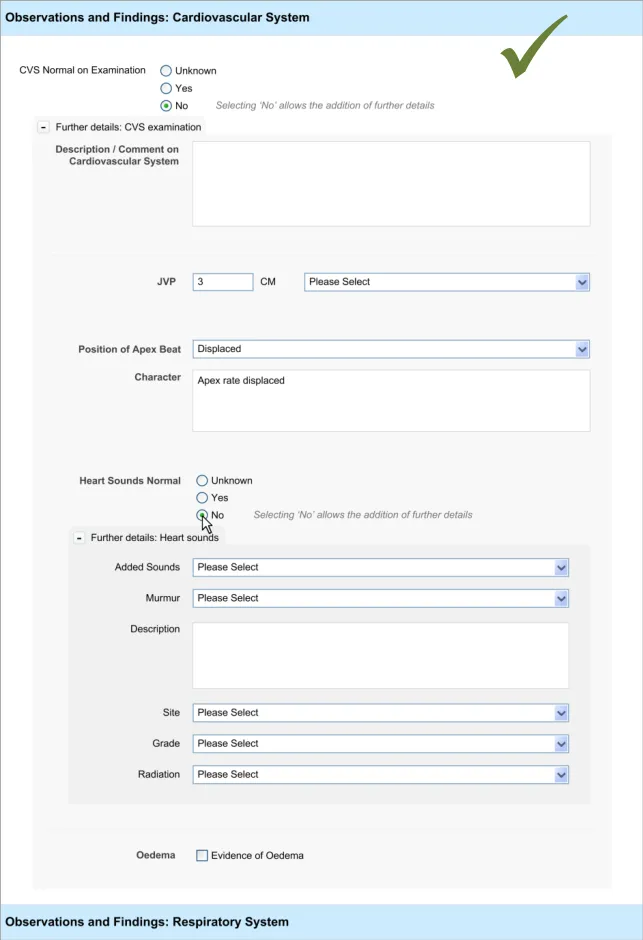
Task: Collapse Further details: Heart sounds section
Action: tap(79, 538)
